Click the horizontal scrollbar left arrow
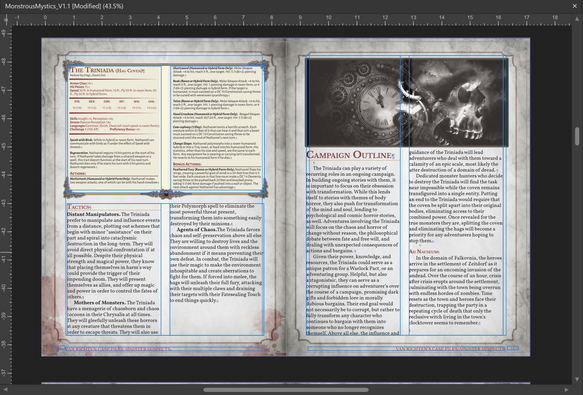This screenshot has width=583, height=395. [x=5, y=390]
